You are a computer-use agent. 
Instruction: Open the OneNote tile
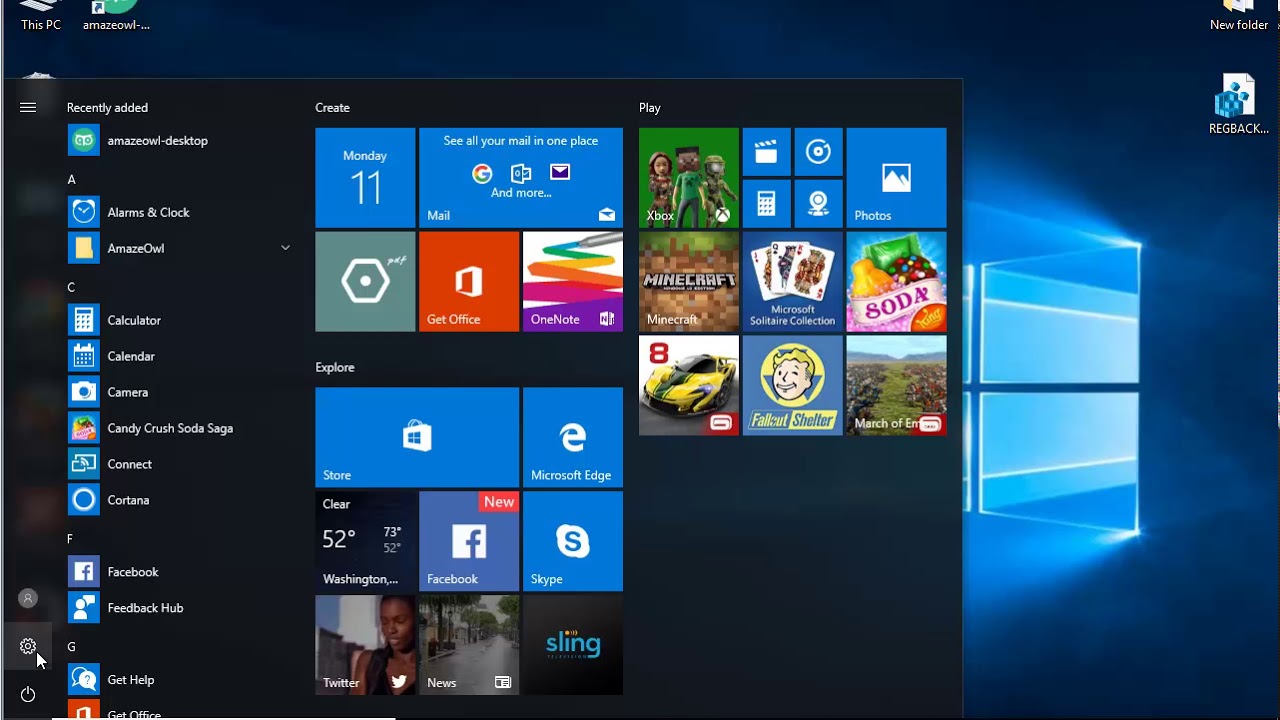(x=573, y=282)
